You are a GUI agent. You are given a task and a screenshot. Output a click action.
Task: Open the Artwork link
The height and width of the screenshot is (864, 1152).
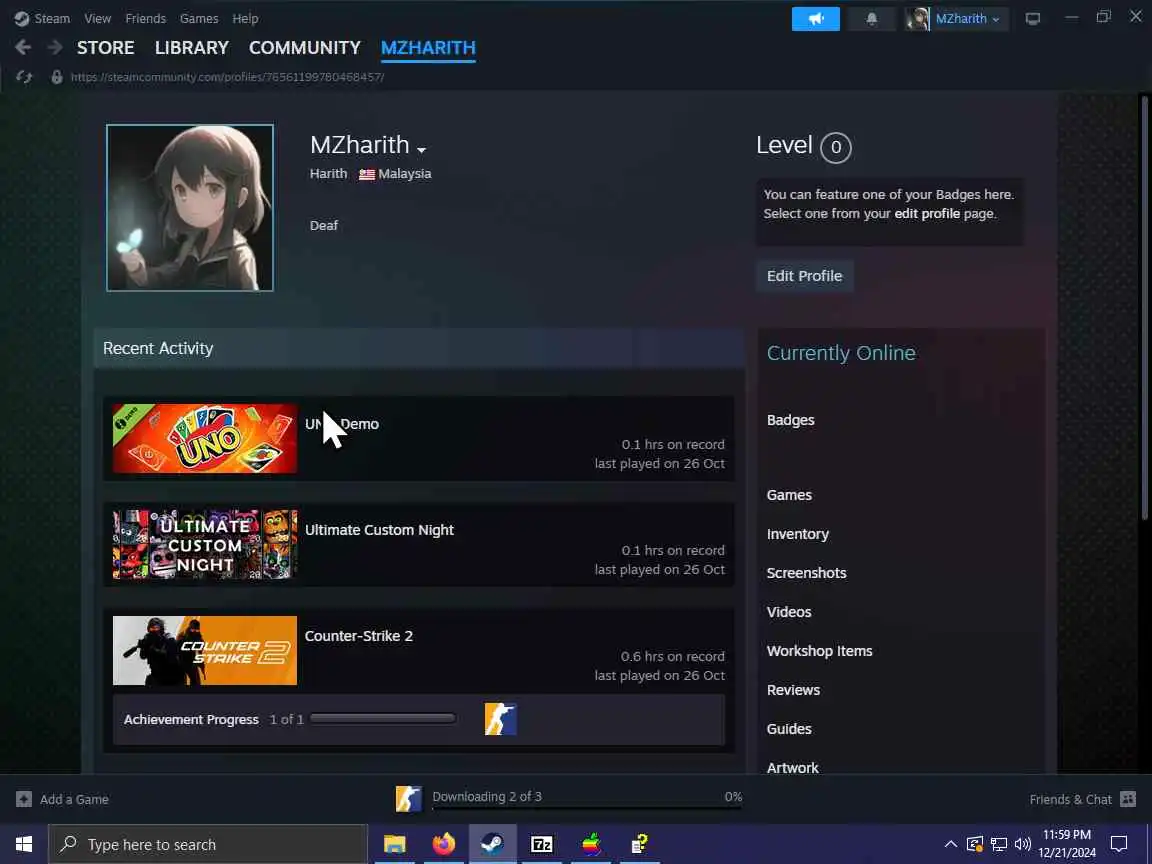click(793, 768)
